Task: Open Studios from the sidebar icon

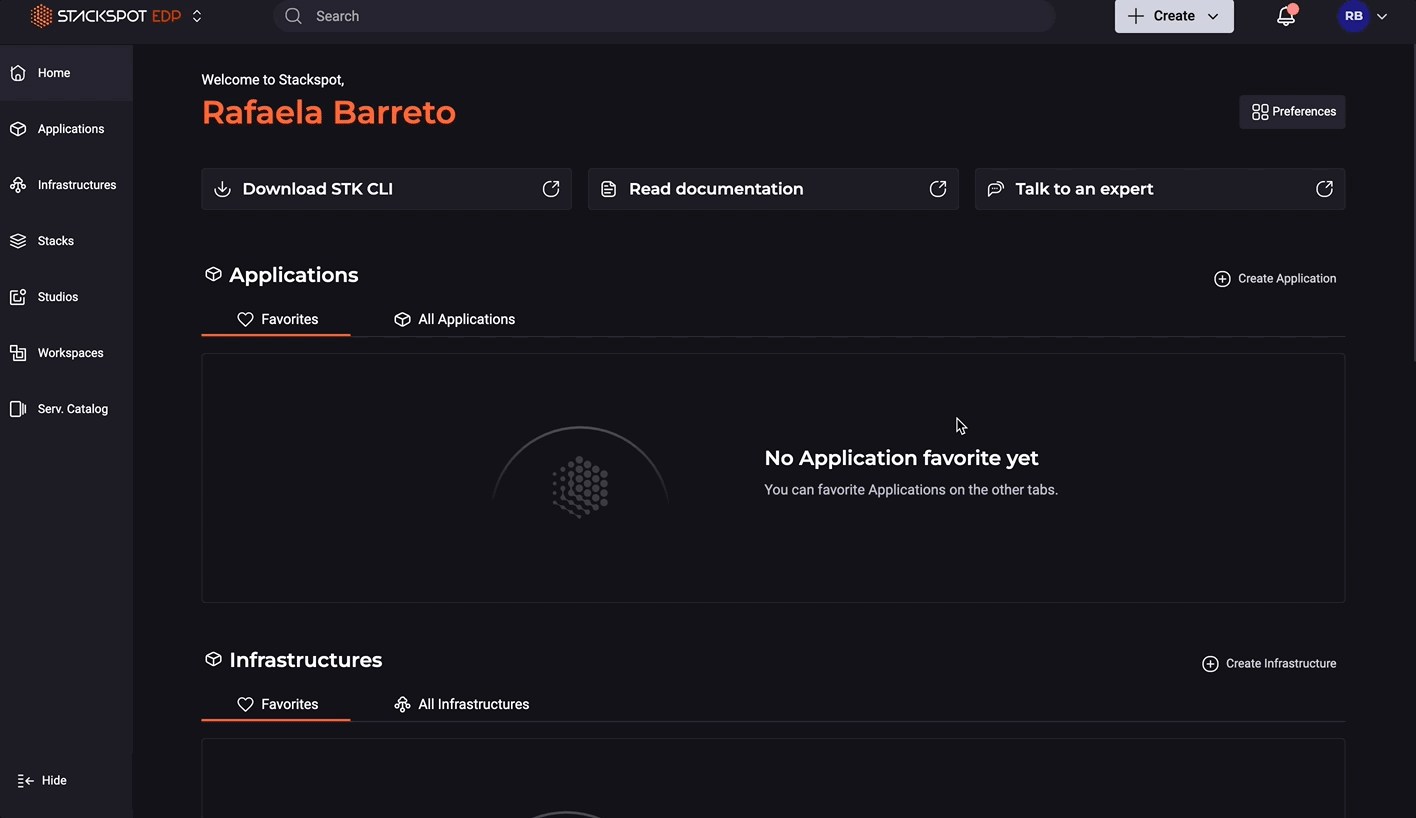Action: (x=18, y=297)
